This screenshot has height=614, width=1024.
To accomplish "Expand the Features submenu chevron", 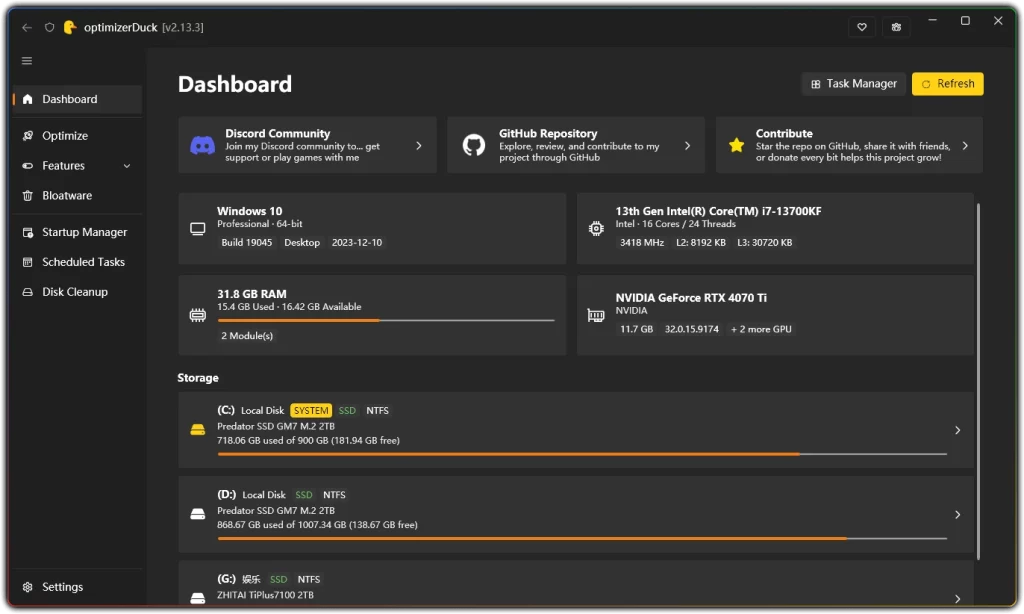I will click(127, 166).
